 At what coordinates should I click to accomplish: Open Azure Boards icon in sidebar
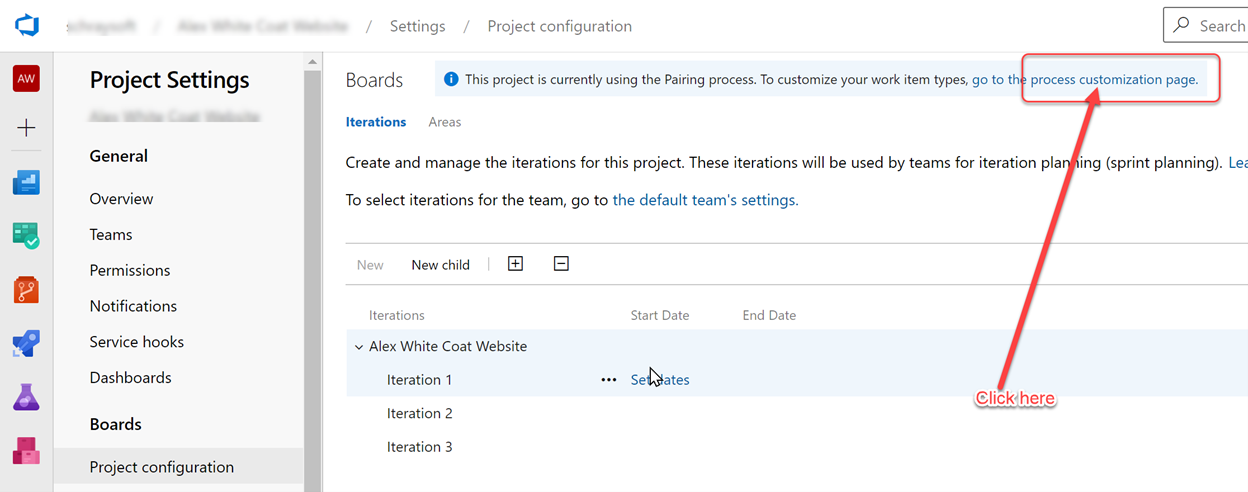tap(26, 182)
